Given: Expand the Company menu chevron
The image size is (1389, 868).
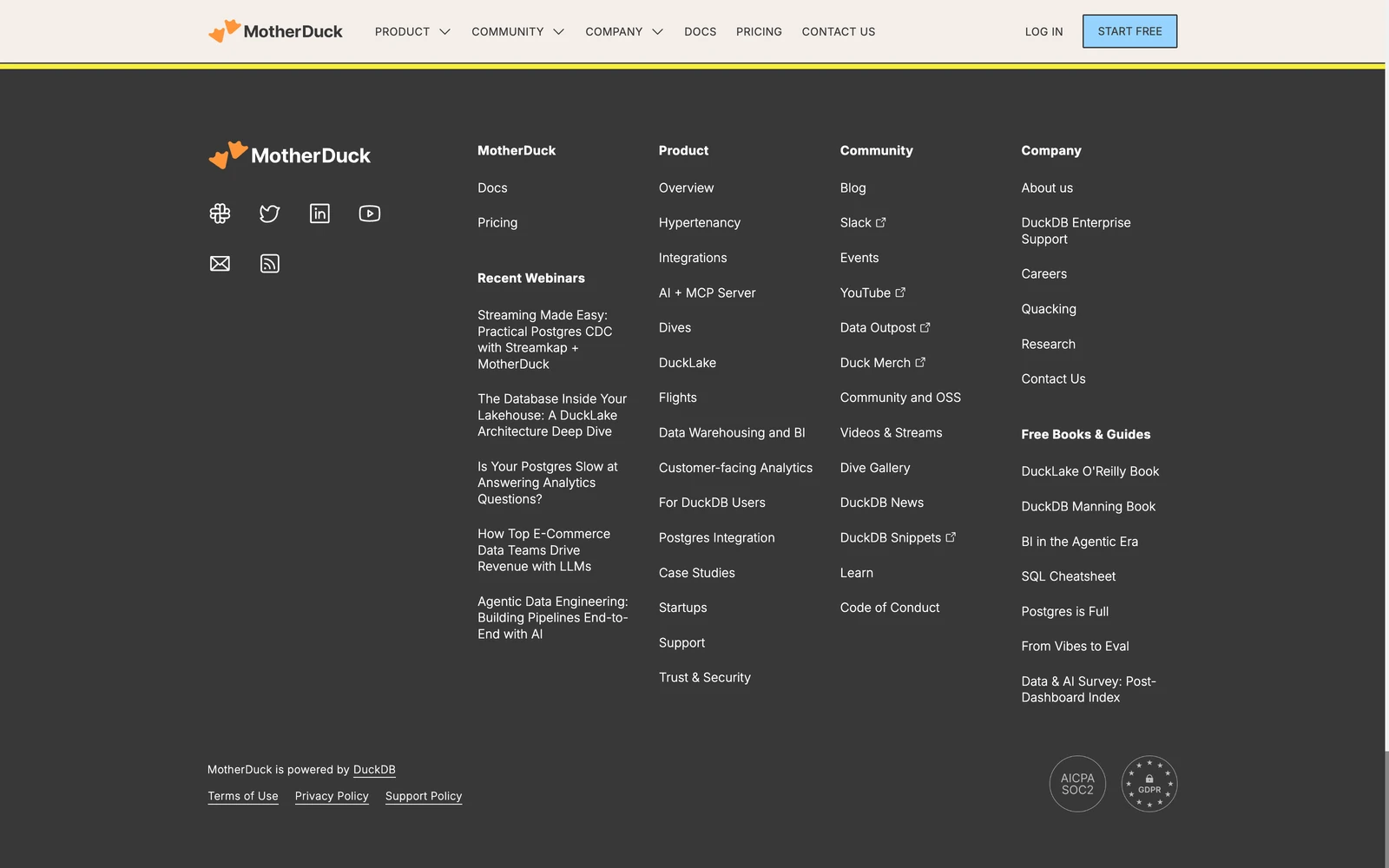Looking at the screenshot, I should pos(658,32).
